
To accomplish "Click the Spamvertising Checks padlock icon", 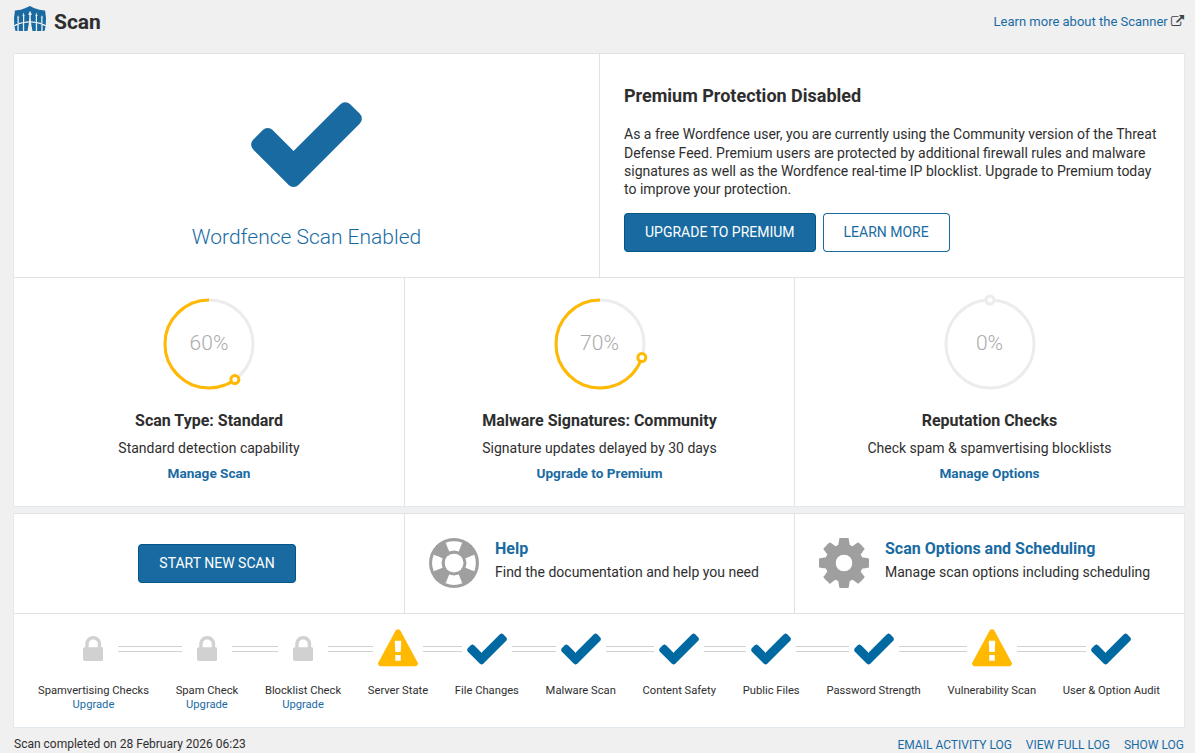I will [x=93, y=649].
